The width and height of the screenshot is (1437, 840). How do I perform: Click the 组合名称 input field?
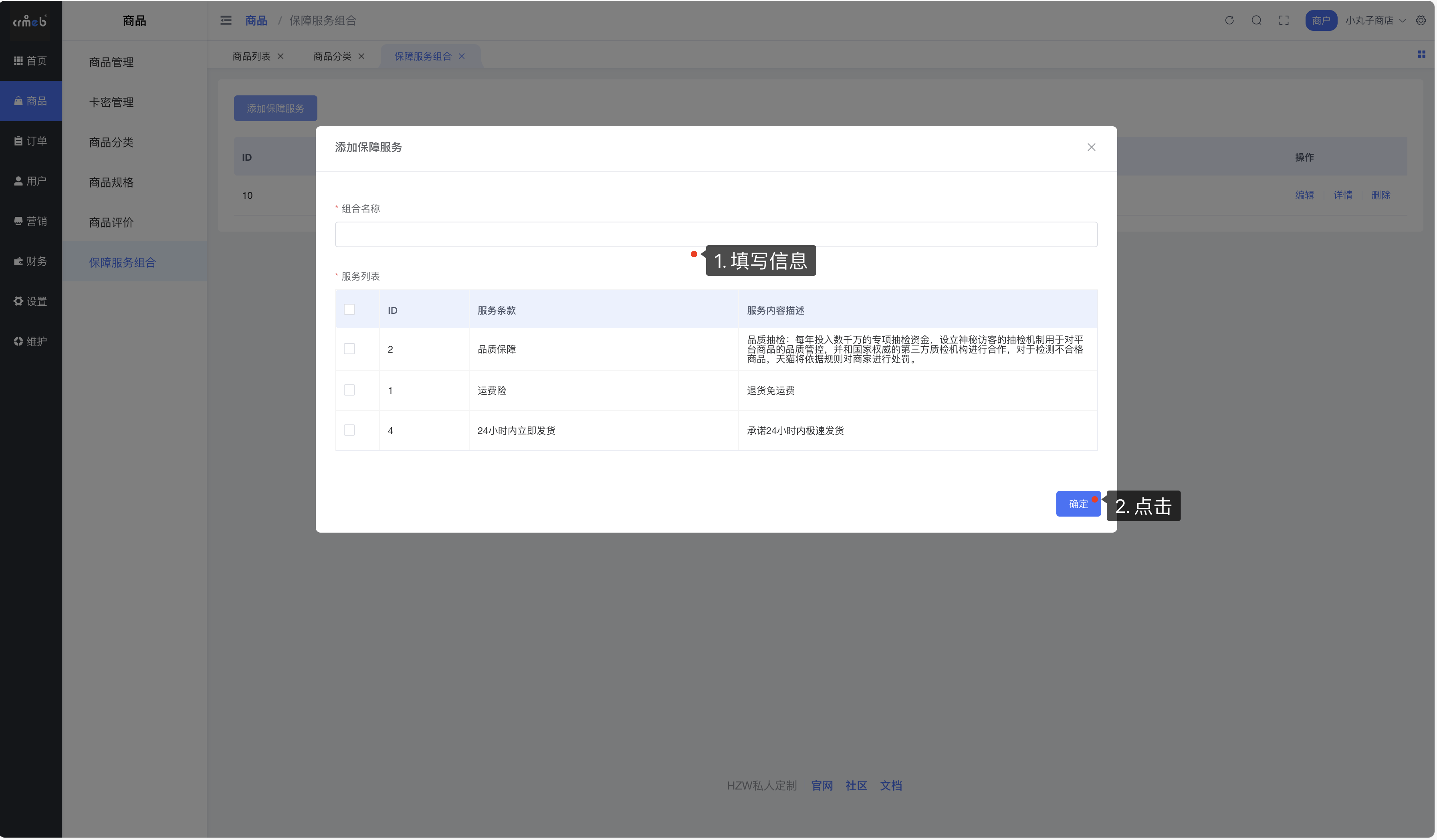click(716, 234)
